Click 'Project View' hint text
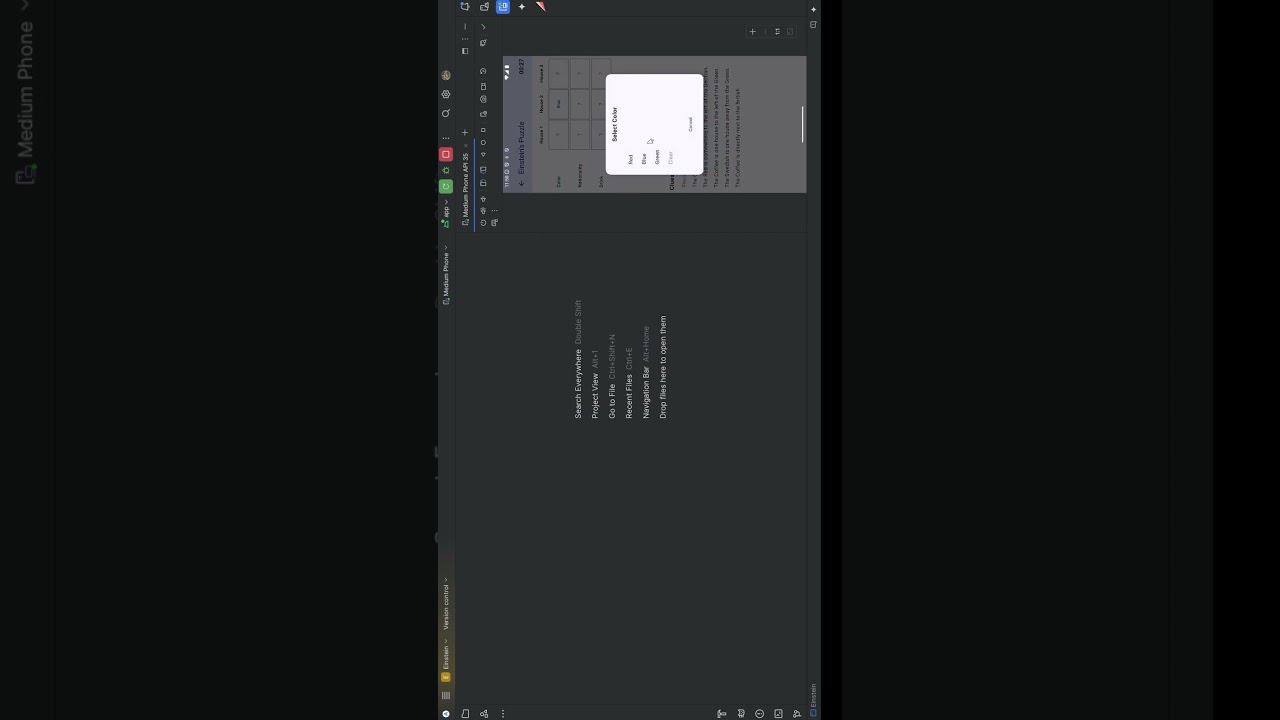1280x720 pixels. coord(595,397)
